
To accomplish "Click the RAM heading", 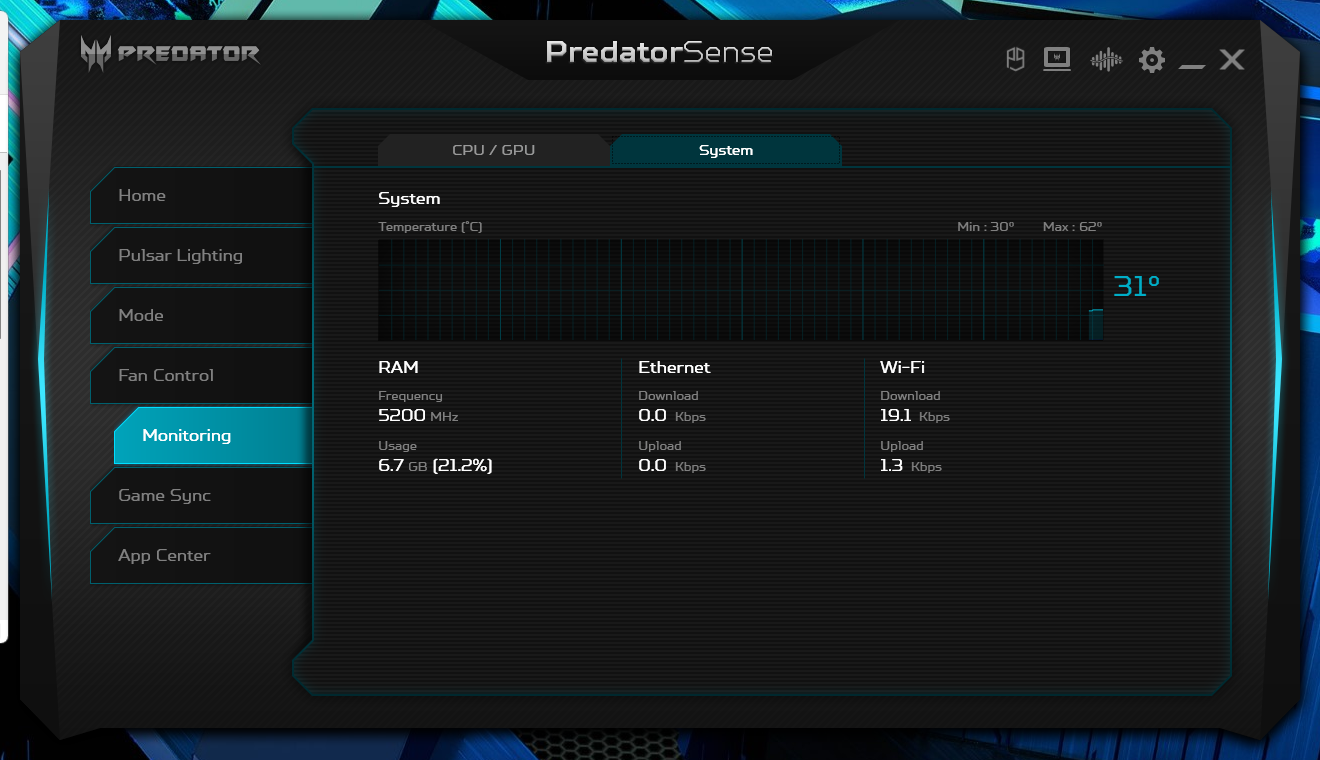I will click(398, 367).
